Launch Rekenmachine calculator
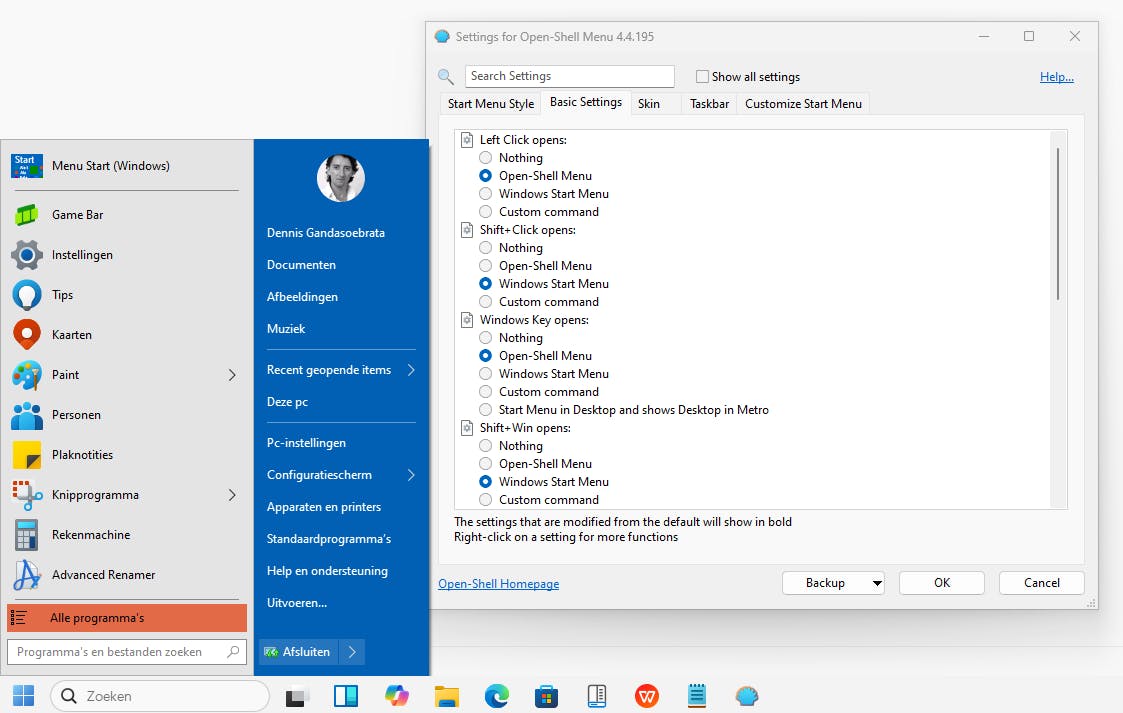This screenshot has width=1123, height=713. click(x=26, y=535)
